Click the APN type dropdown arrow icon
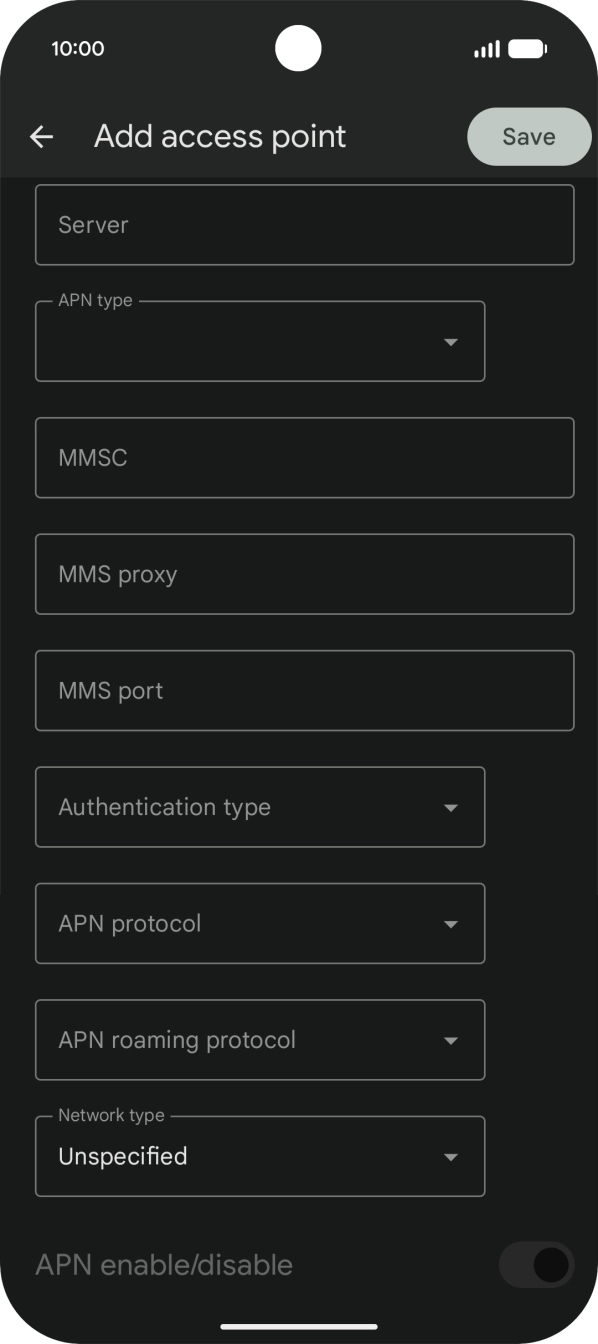 [451, 341]
